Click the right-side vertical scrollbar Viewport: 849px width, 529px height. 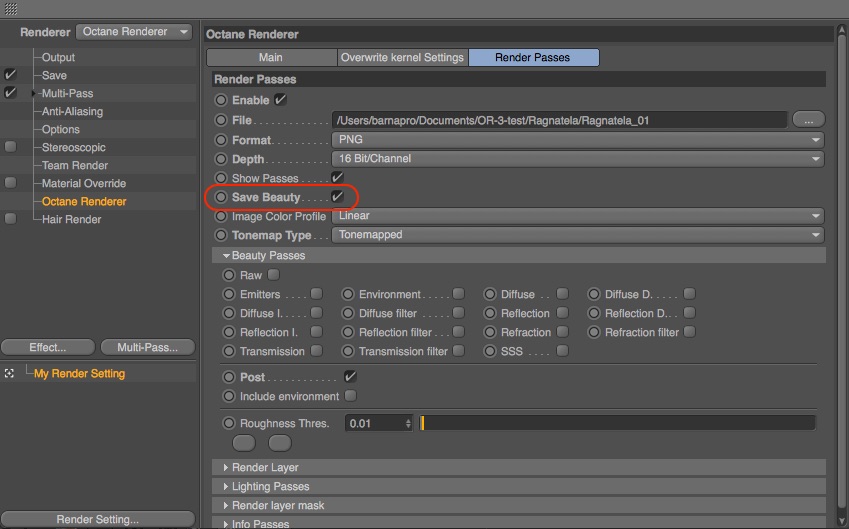[842, 271]
